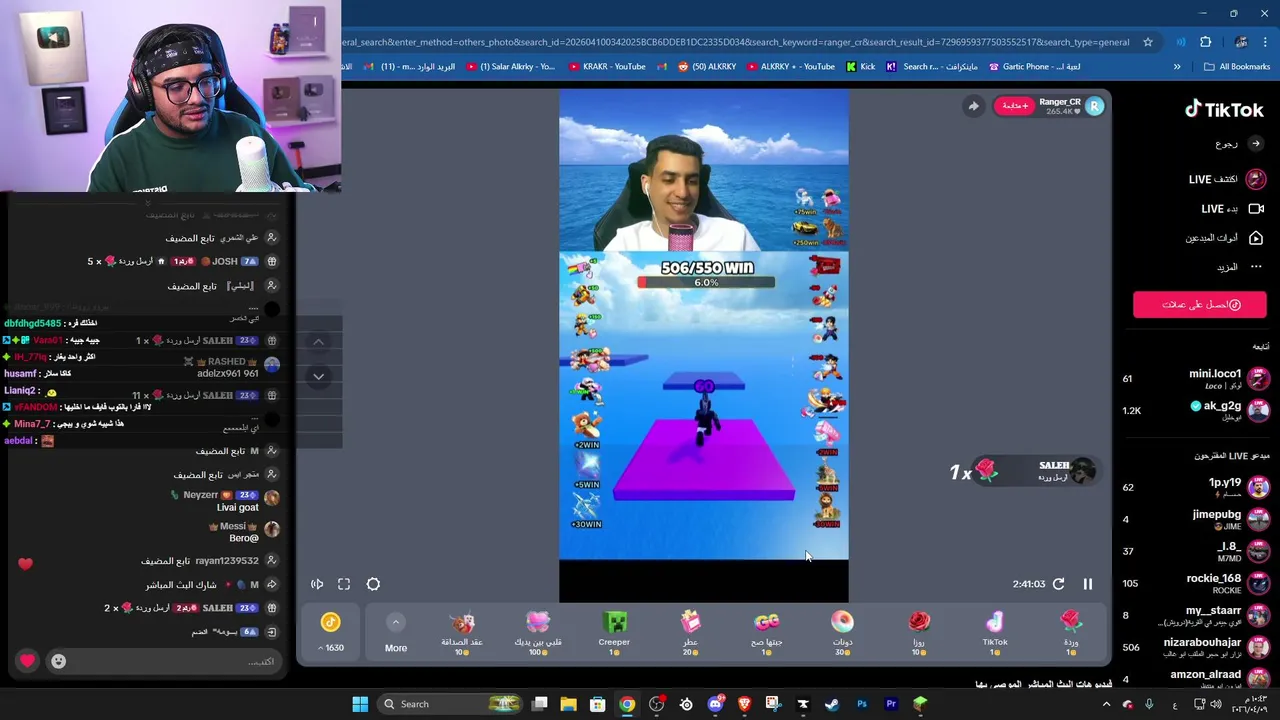Image resolution: width=1280 pixels, height=720 pixels.
Task: Reload the live stream with refresh icon
Action: click(x=1058, y=584)
